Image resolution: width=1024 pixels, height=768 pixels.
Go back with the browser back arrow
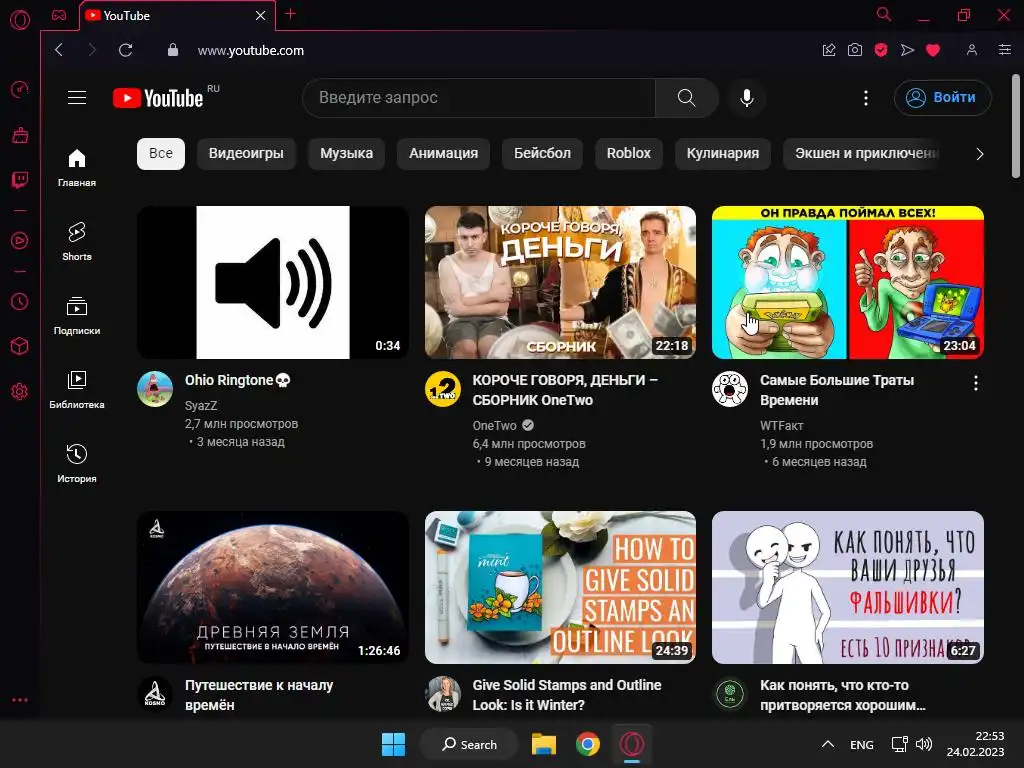coord(59,50)
